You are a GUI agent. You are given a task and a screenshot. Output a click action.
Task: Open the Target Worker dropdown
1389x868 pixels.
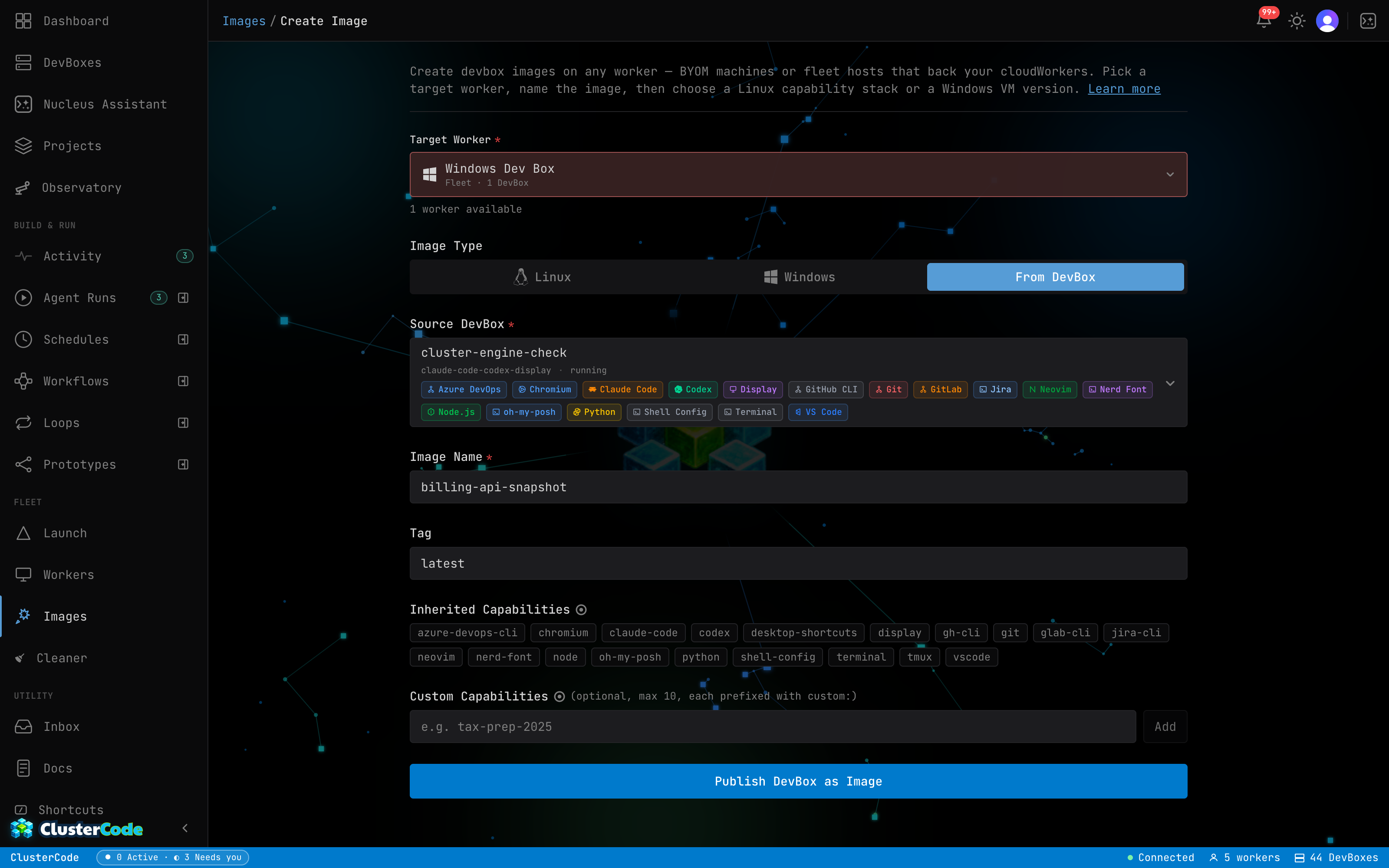pos(798,174)
